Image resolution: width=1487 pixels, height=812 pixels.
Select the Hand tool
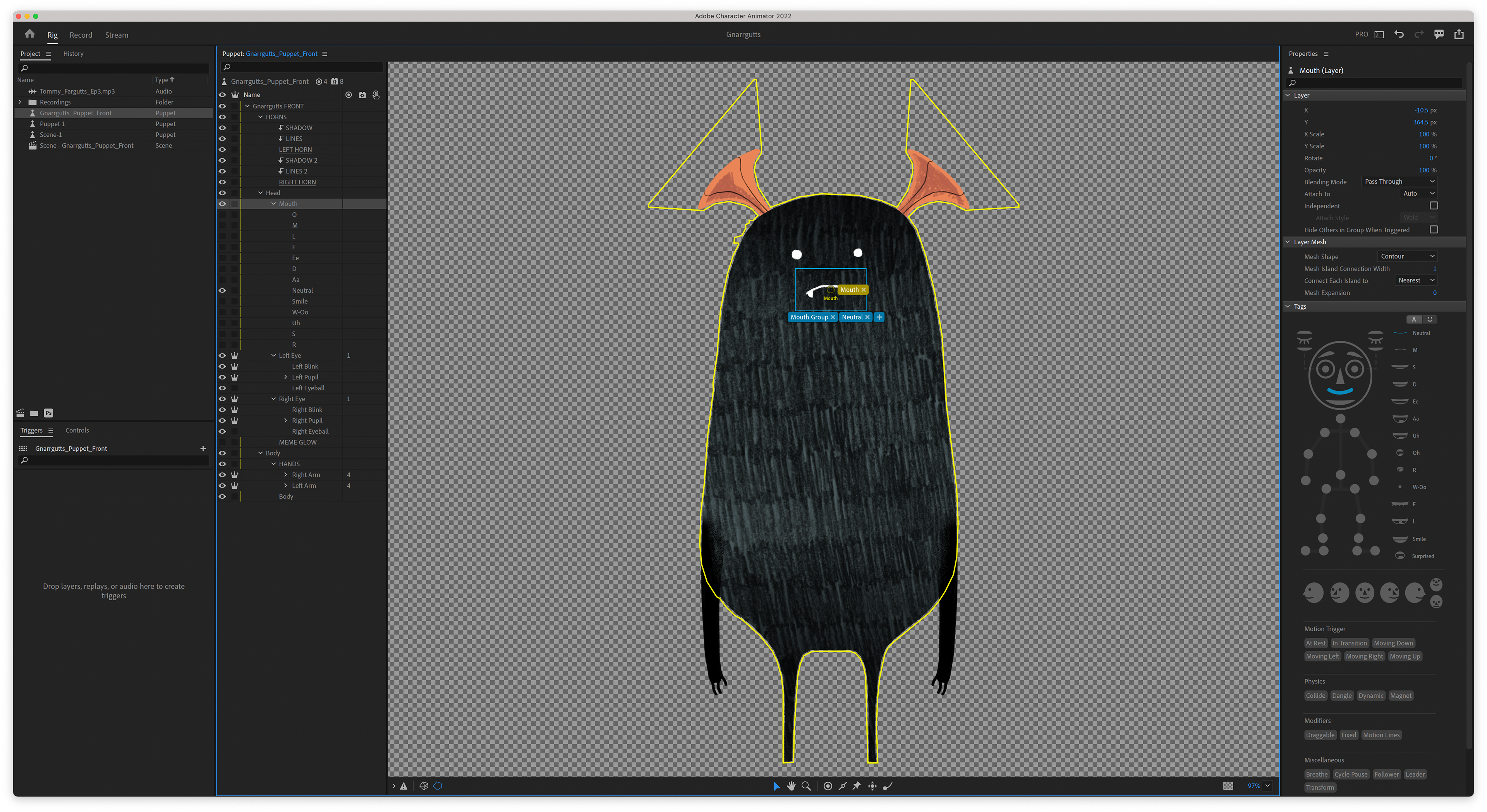[x=792, y=786]
